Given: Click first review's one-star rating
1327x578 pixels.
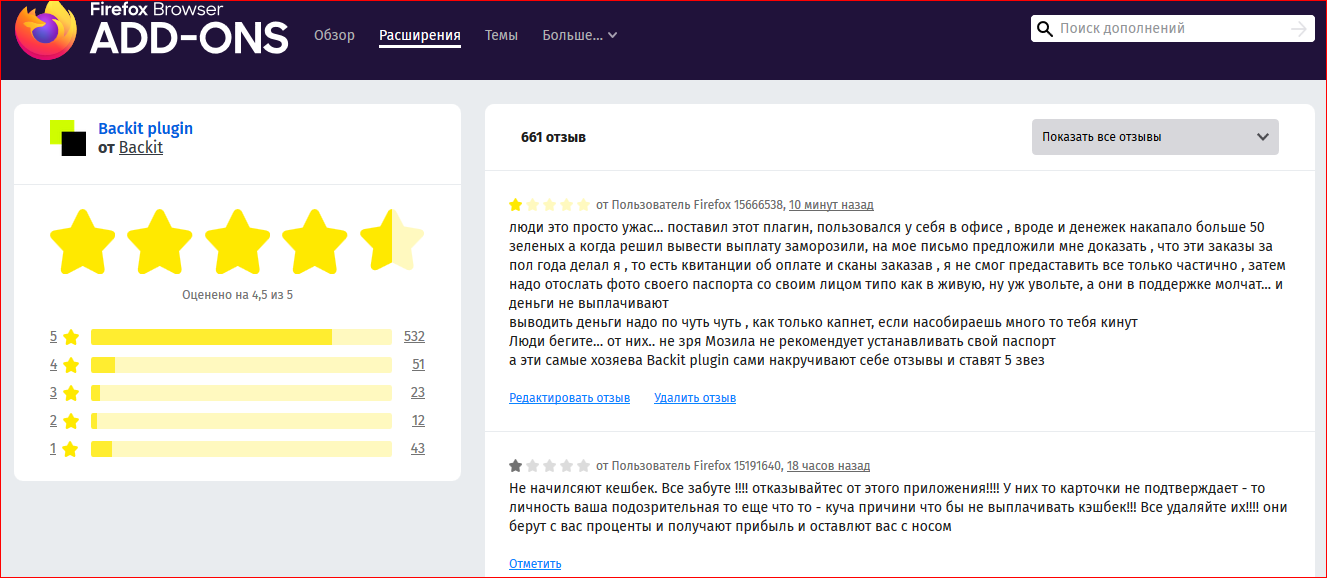Looking at the screenshot, I should pyautogui.click(x=549, y=204).
